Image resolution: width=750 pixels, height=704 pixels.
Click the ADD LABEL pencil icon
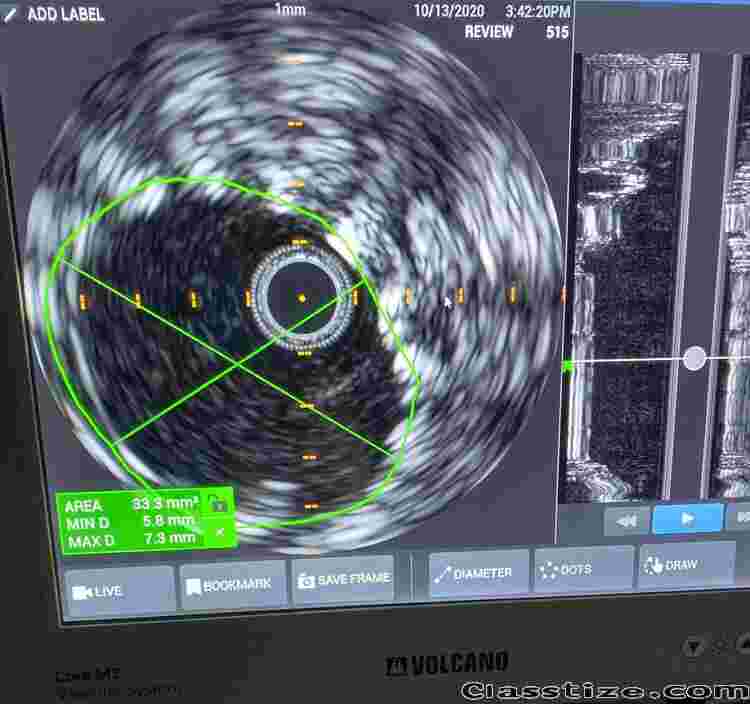11,14
